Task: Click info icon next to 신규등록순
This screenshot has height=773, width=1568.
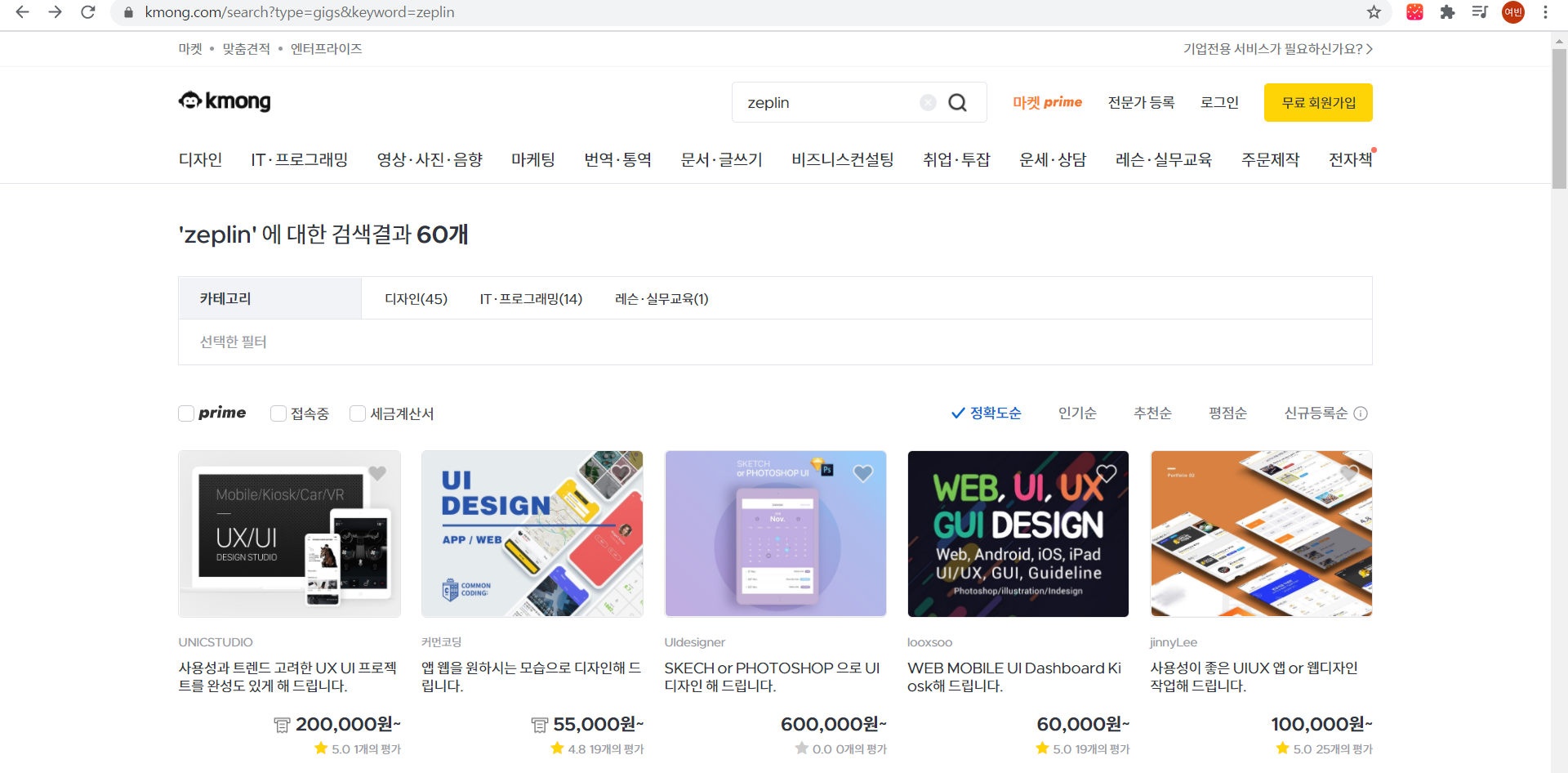Action: (x=1361, y=413)
